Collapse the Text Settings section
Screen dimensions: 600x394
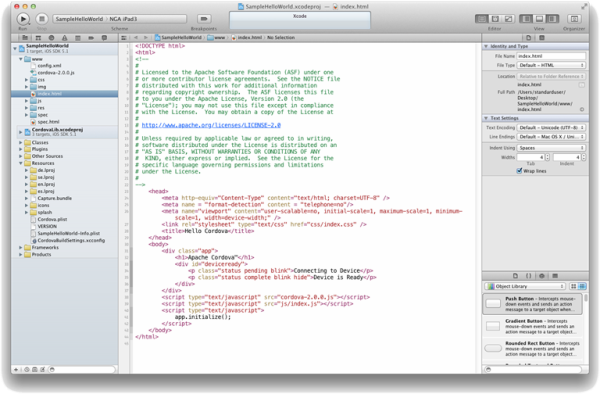coord(486,118)
